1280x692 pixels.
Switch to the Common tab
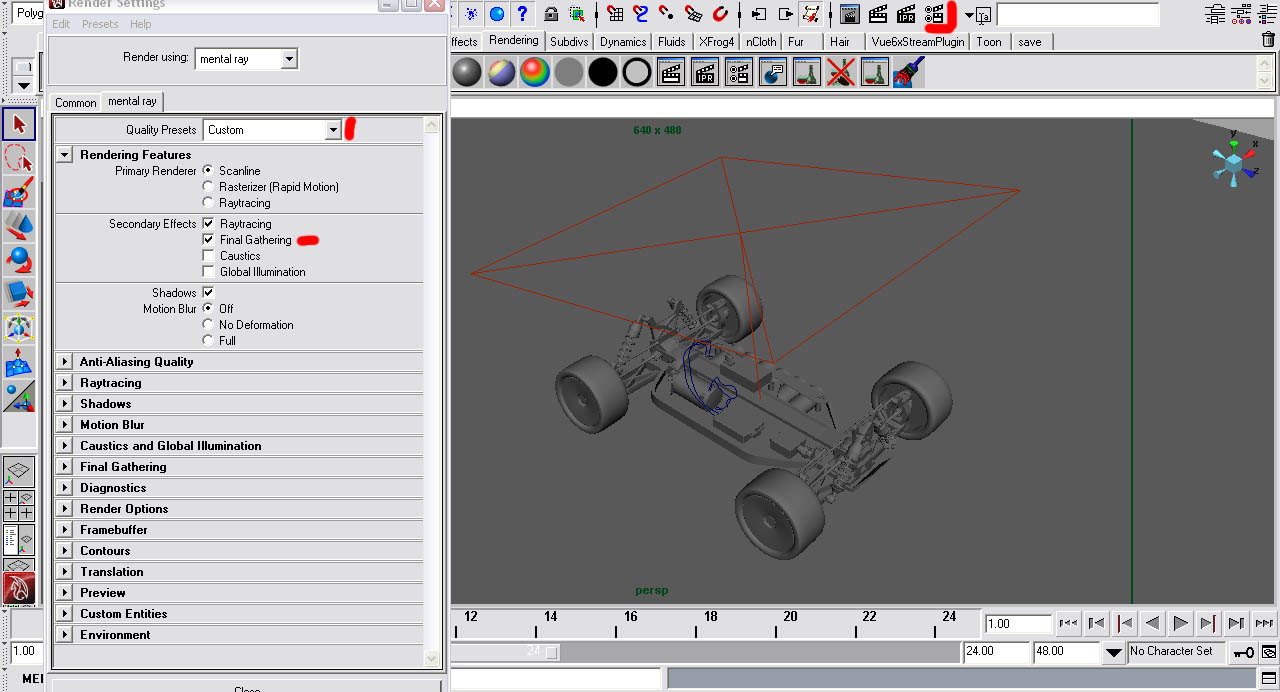[x=76, y=103]
